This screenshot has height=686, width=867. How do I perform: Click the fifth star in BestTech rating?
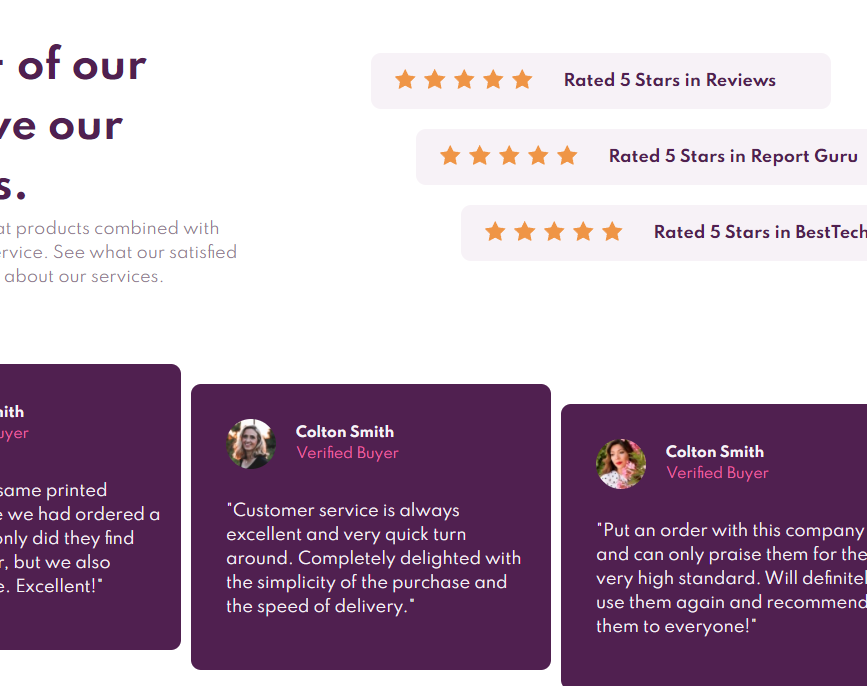[x=612, y=232]
